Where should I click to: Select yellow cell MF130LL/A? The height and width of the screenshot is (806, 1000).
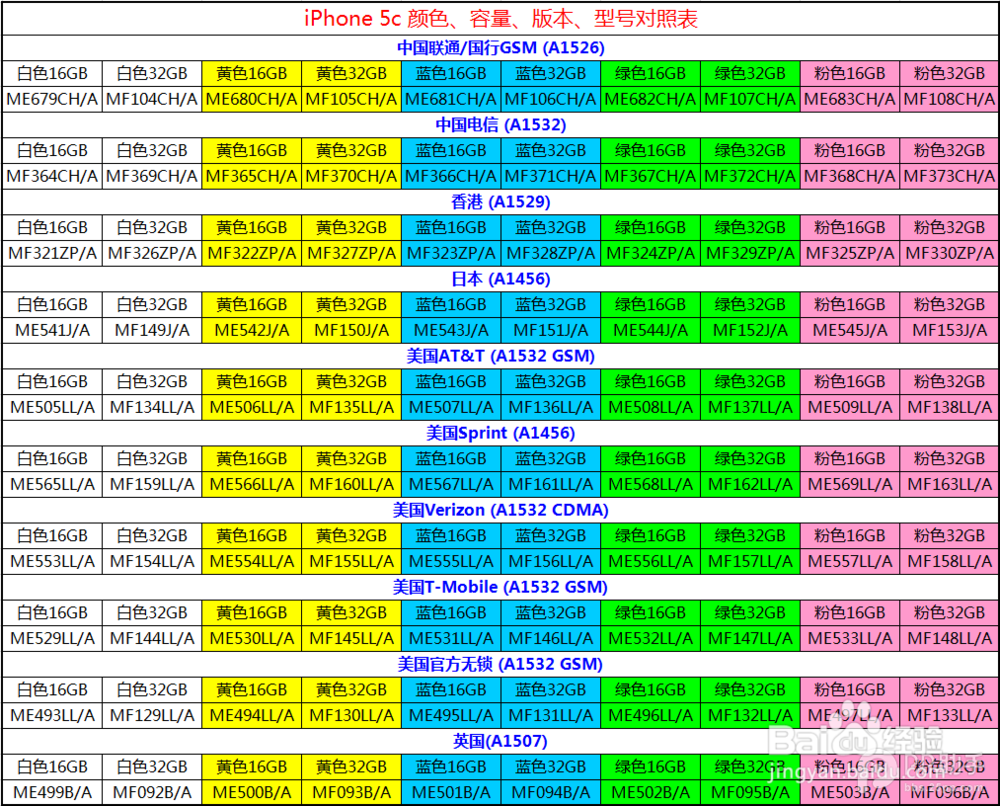pyautogui.click(x=351, y=716)
